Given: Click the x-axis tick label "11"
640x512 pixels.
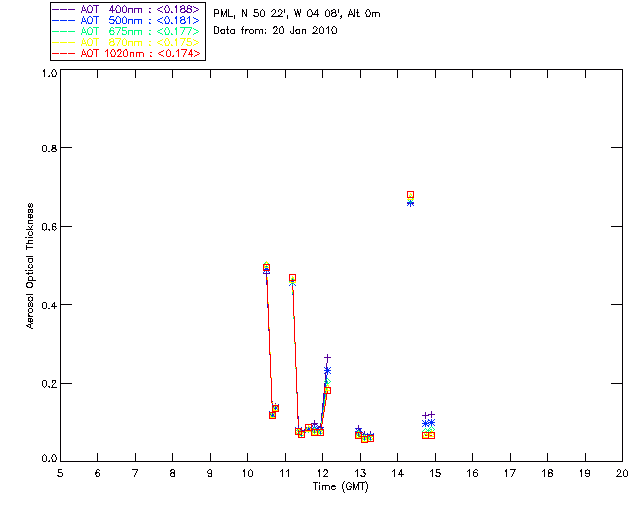Looking at the screenshot, I should click(285, 473).
